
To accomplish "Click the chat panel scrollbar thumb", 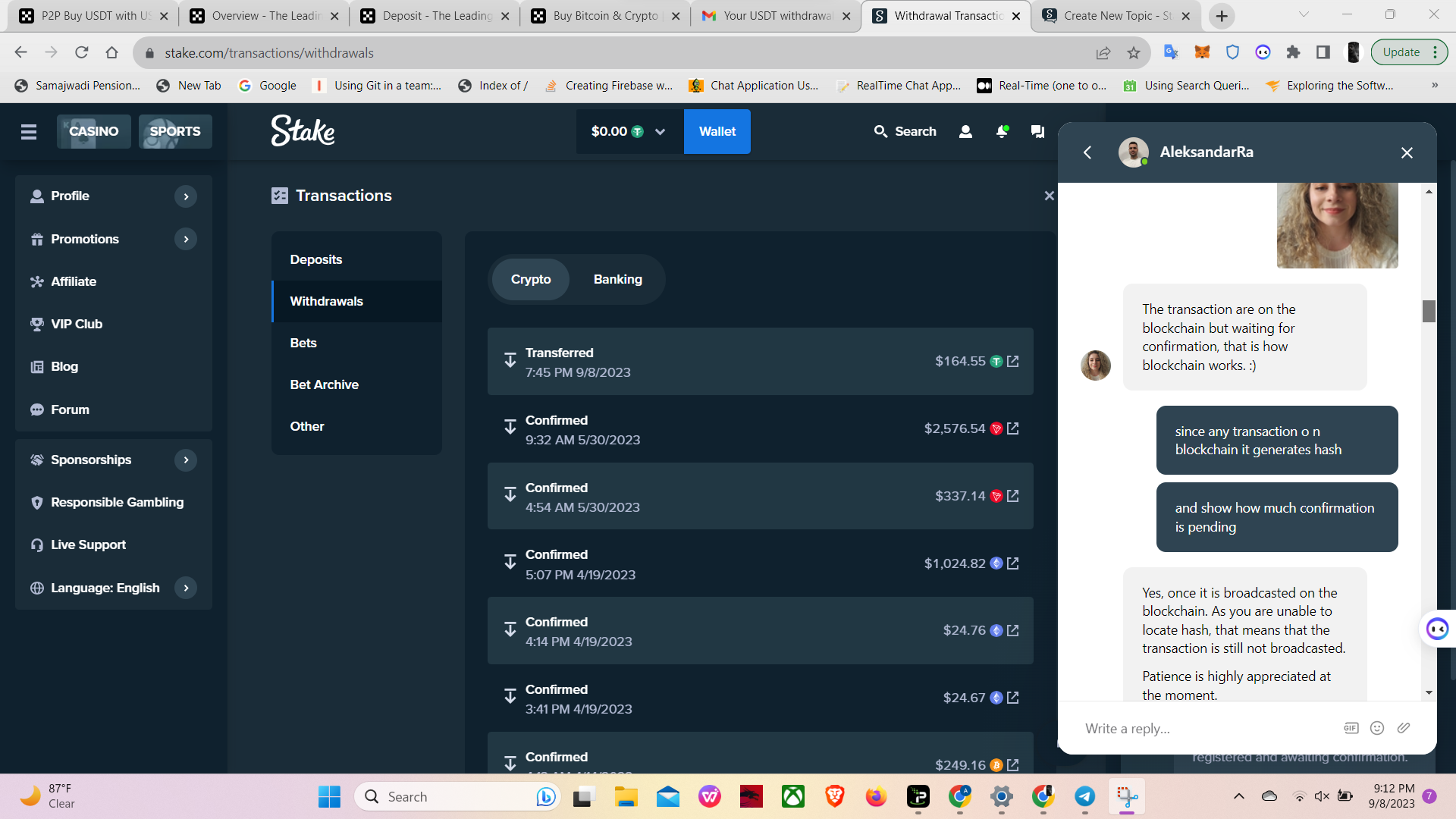I will click(1429, 311).
